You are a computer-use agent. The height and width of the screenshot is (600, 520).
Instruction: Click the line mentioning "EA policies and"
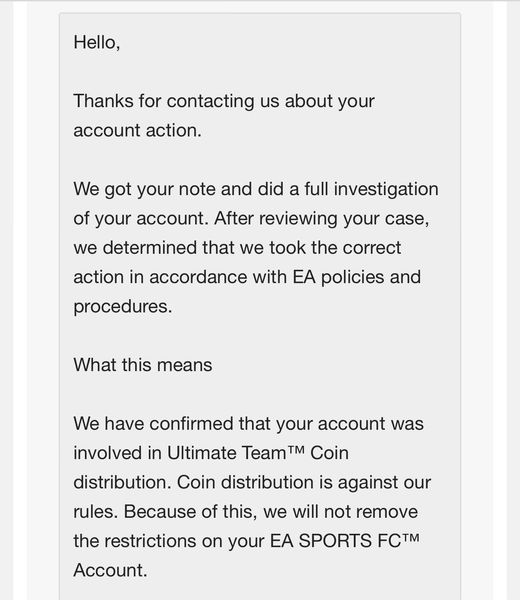[x=247, y=277]
